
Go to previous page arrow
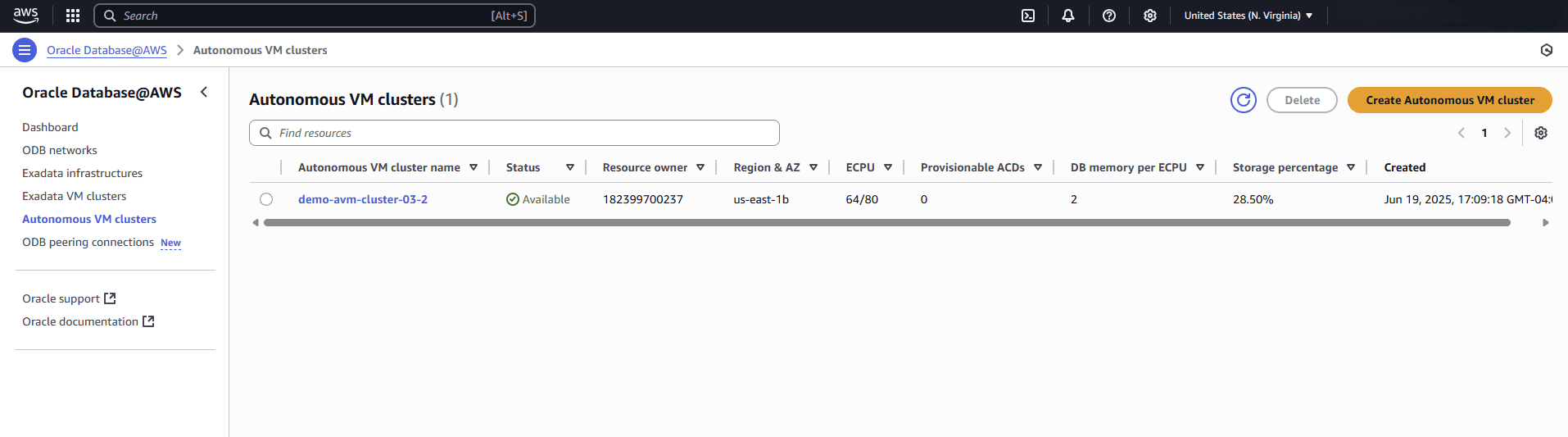pyautogui.click(x=1462, y=133)
